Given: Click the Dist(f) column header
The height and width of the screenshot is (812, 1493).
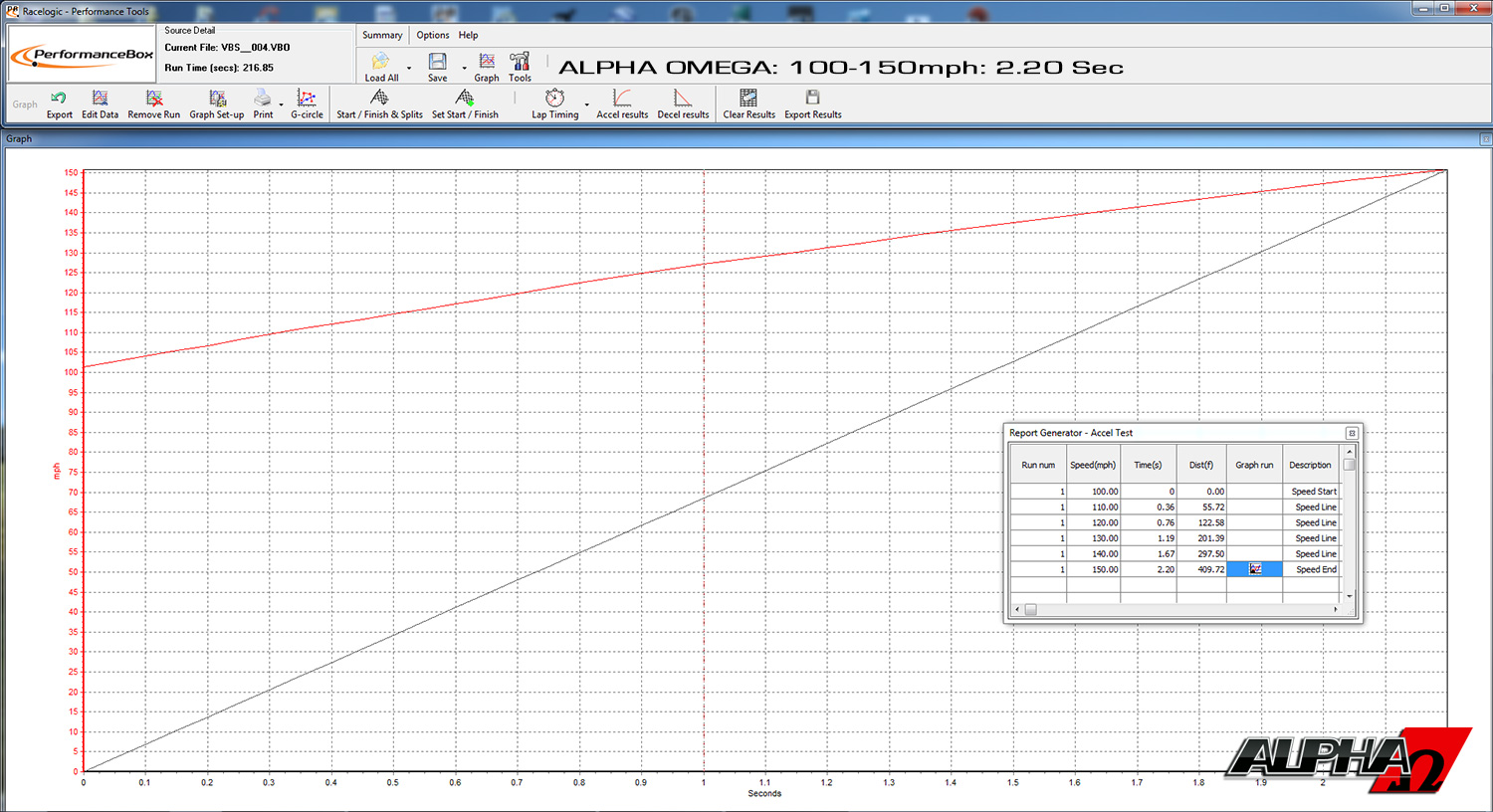Looking at the screenshot, I should point(1201,465).
